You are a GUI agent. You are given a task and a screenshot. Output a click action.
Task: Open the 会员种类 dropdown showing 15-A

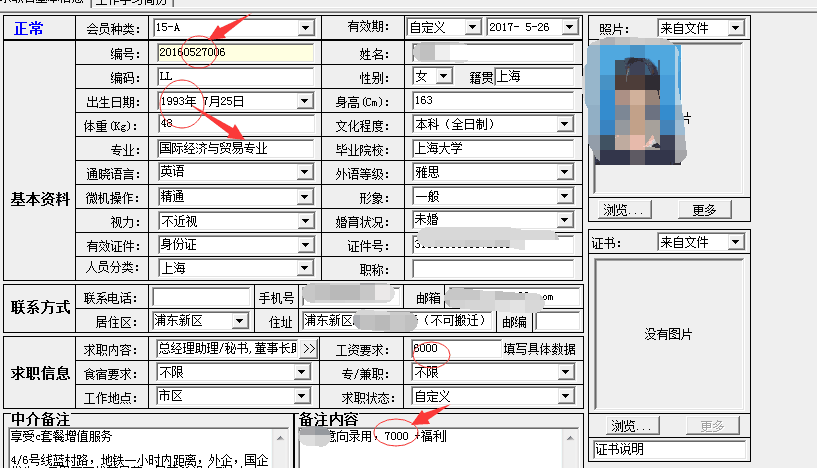[x=306, y=28]
